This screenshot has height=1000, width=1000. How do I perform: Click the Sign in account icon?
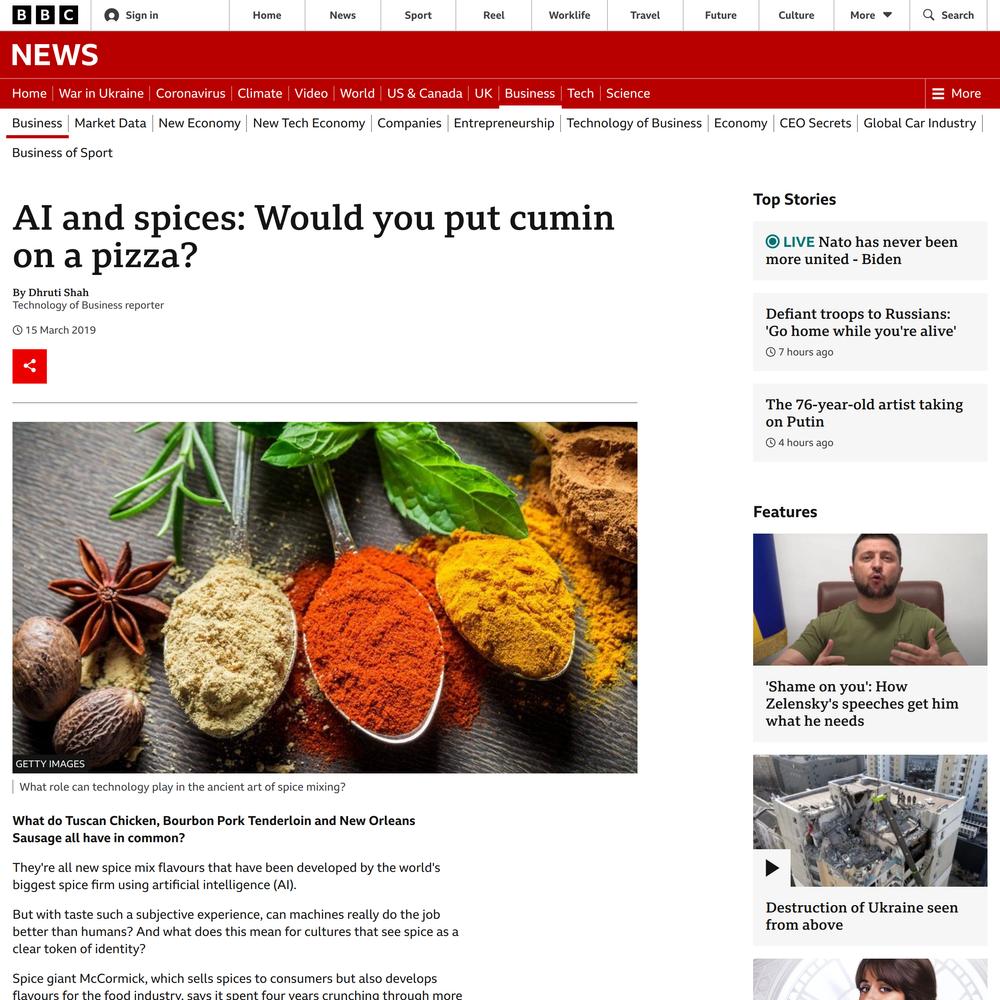click(112, 15)
